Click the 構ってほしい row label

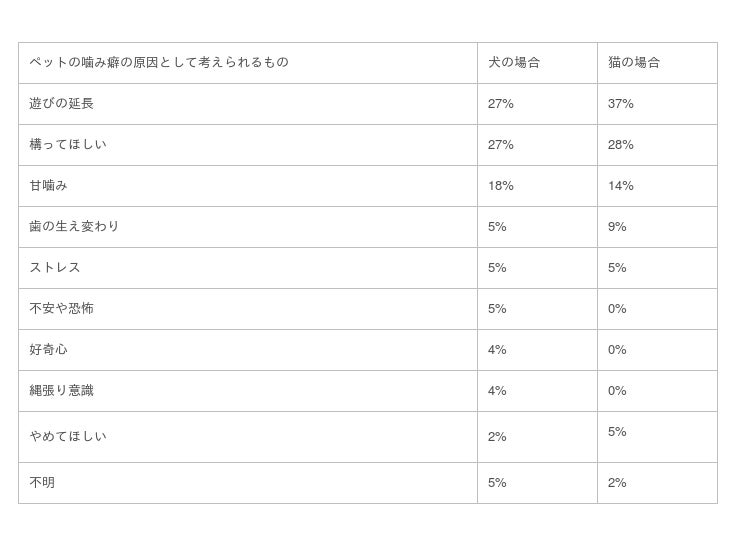point(68,145)
